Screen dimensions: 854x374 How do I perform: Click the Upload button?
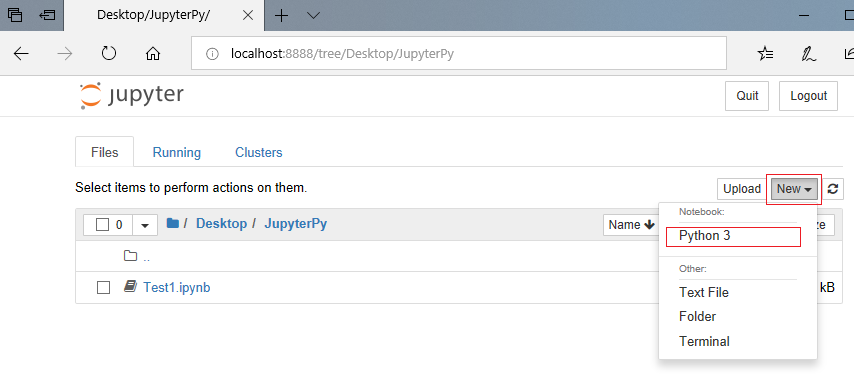coord(741,189)
